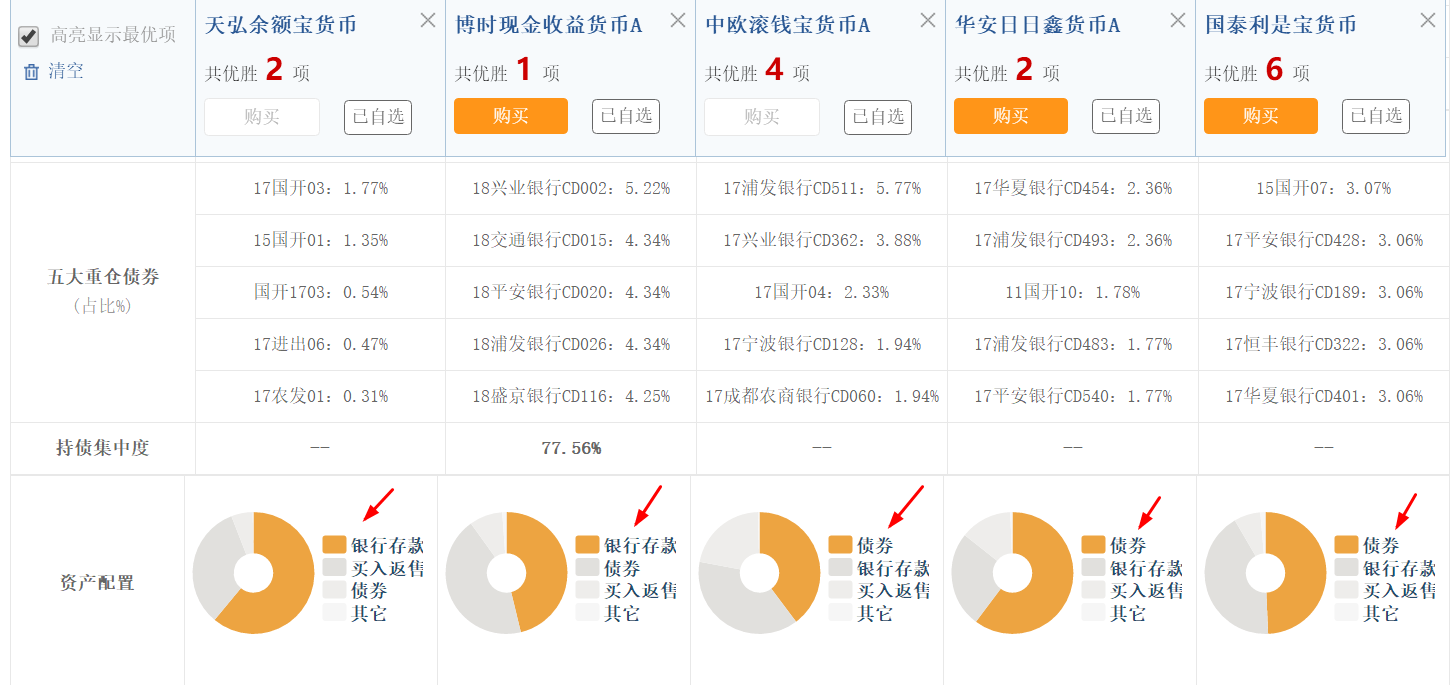The width and height of the screenshot is (1452, 685).
Task: Click 购买 for 华安日日鑫货币A
Action: 1010,116
